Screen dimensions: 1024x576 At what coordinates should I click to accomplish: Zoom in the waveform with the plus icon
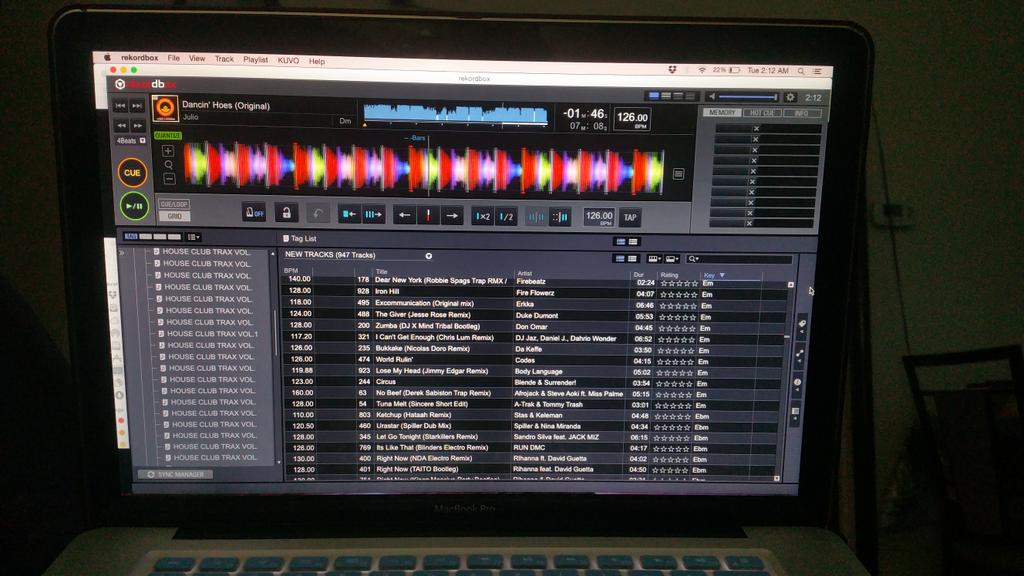click(x=168, y=151)
